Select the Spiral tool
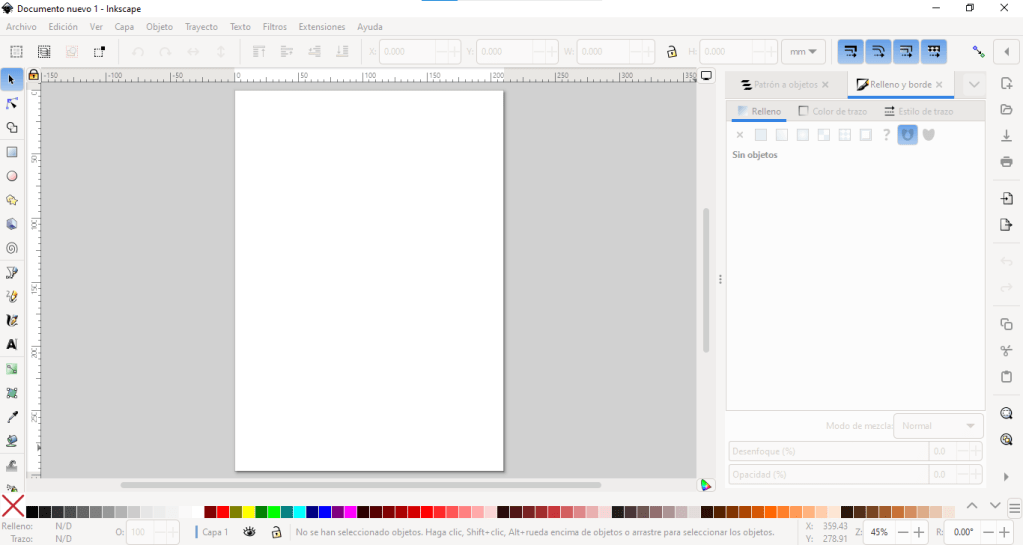This screenshot has height=545, width=1023. click(x=12, y=248)
